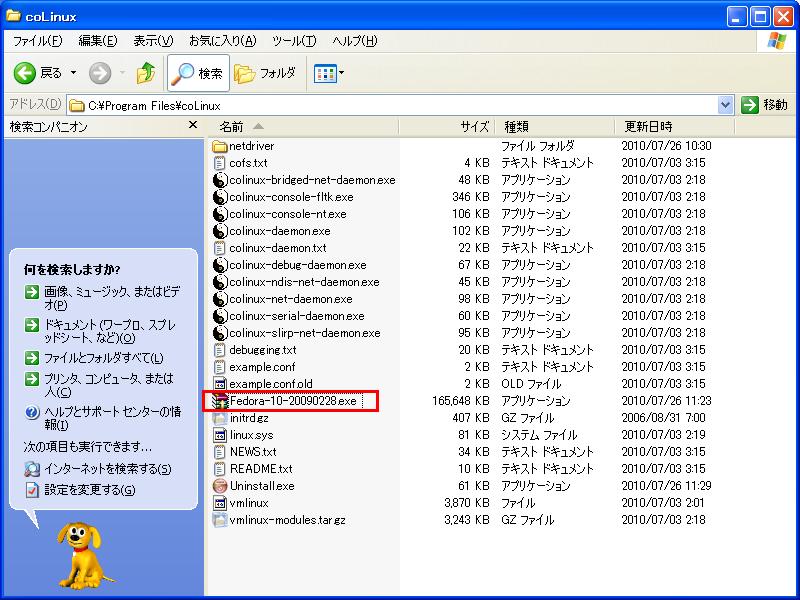Sort by the 名前 column header
Image resolution: width=800 pixels, height=600 pixels.
tap(304, 127)
